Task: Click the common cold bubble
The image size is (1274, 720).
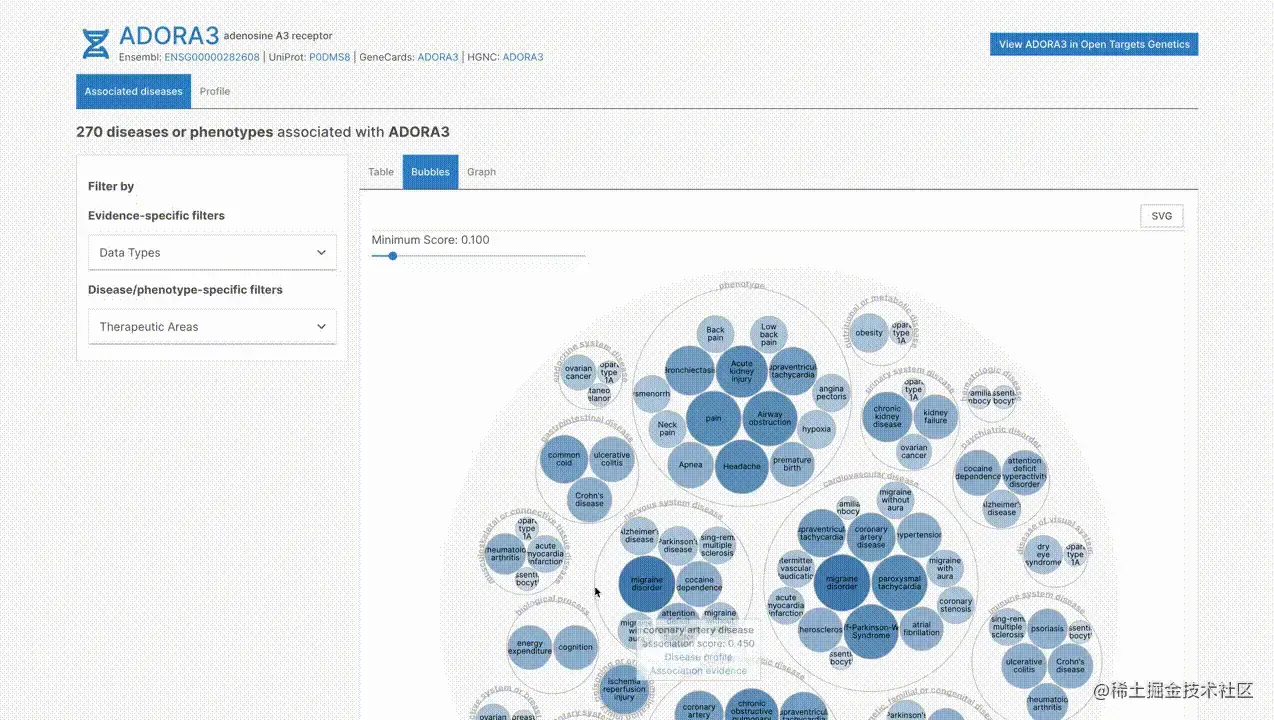Action: click(x=564, y=459)
